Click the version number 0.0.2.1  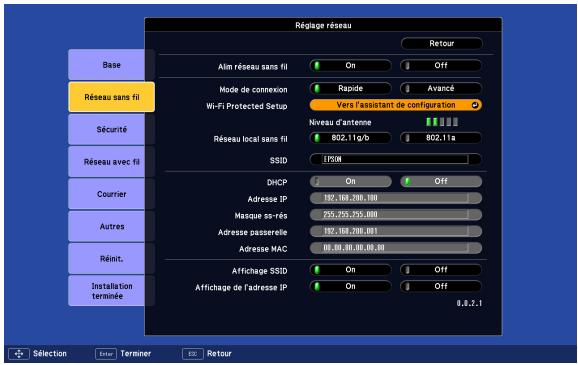(469, 303)
